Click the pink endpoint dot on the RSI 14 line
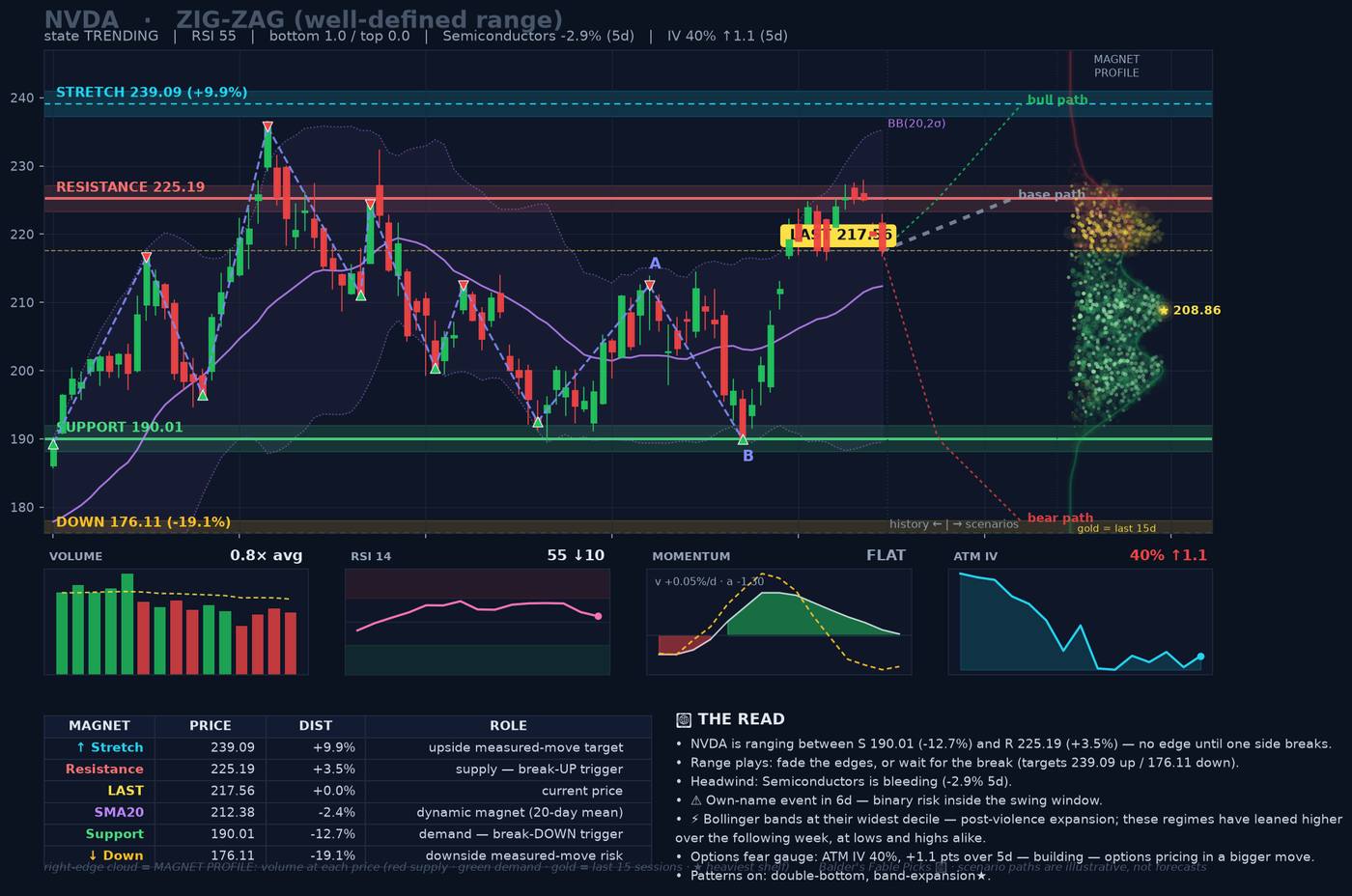This screenshot has height=896, width=1352. [x=598, y=616]
